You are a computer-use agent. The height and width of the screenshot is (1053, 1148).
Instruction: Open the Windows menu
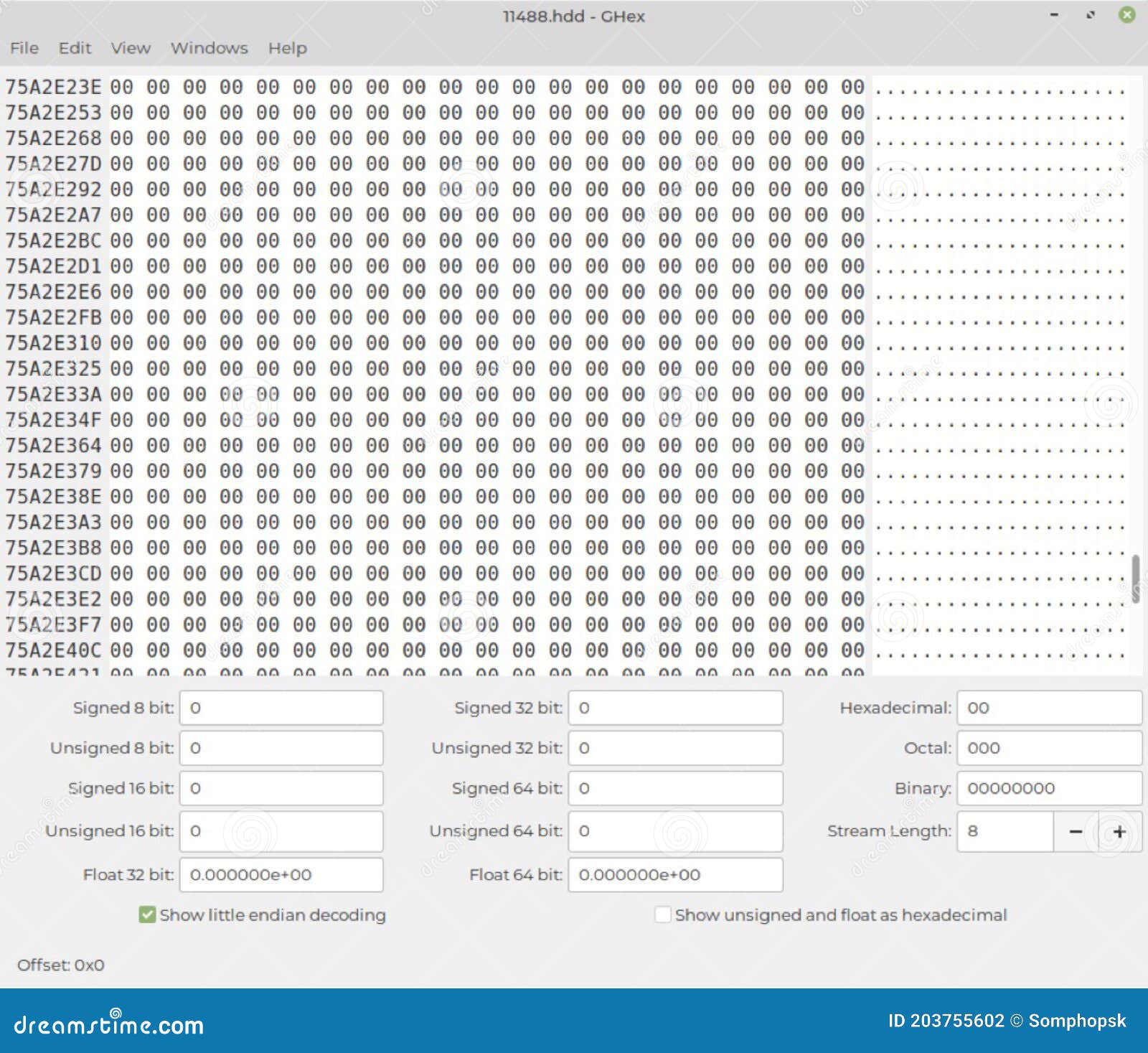click(x=210, y=47)
